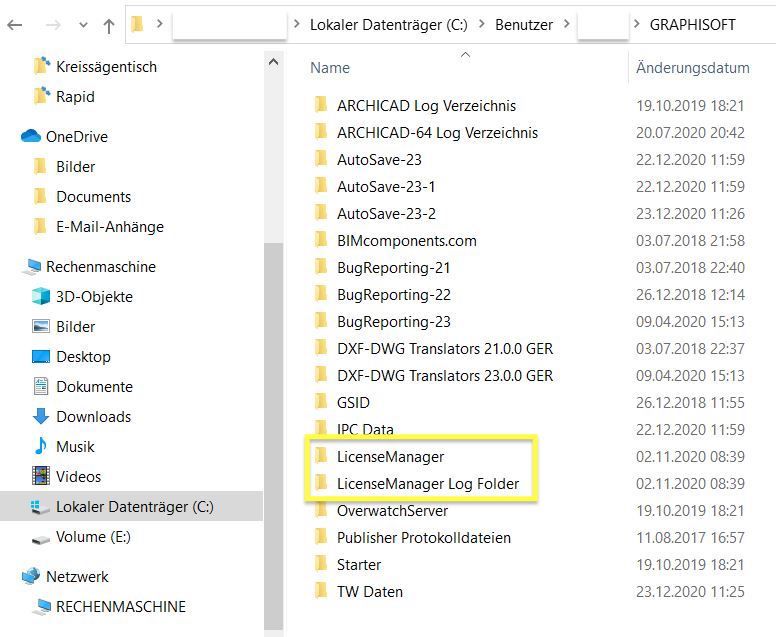Viewport: 776px width, 637px height.
Task: Select Lokaler Datenträger (C:) in address bar
Action: 388,24
